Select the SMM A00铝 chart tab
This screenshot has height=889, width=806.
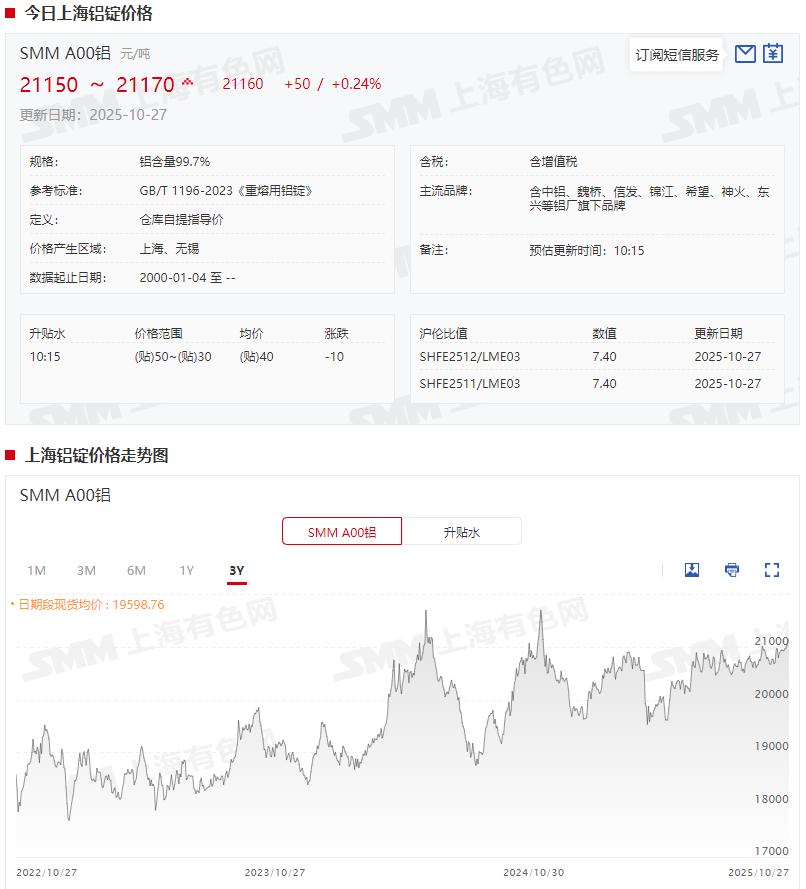[342, 532]
